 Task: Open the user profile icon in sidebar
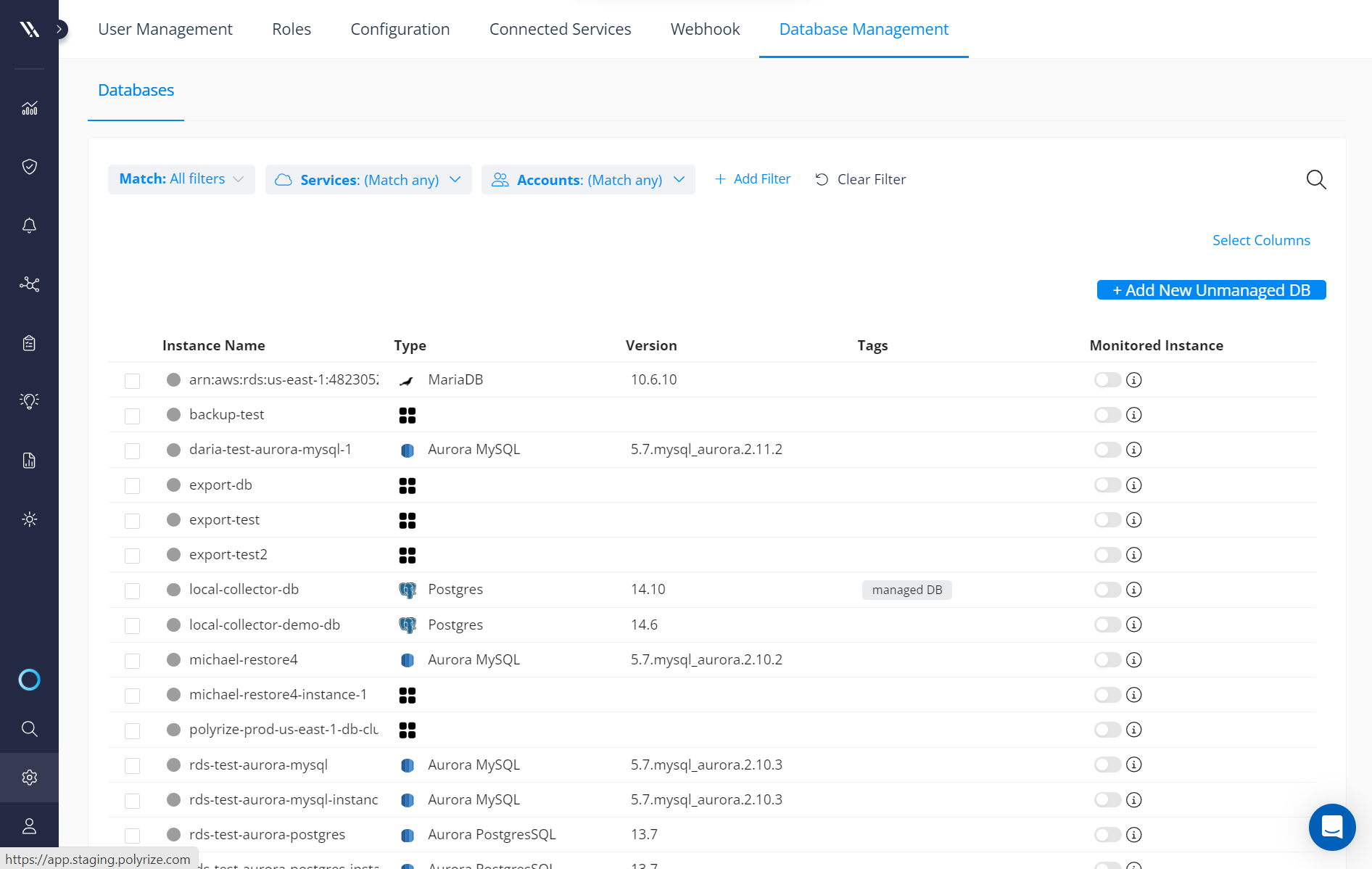[29, 825]
